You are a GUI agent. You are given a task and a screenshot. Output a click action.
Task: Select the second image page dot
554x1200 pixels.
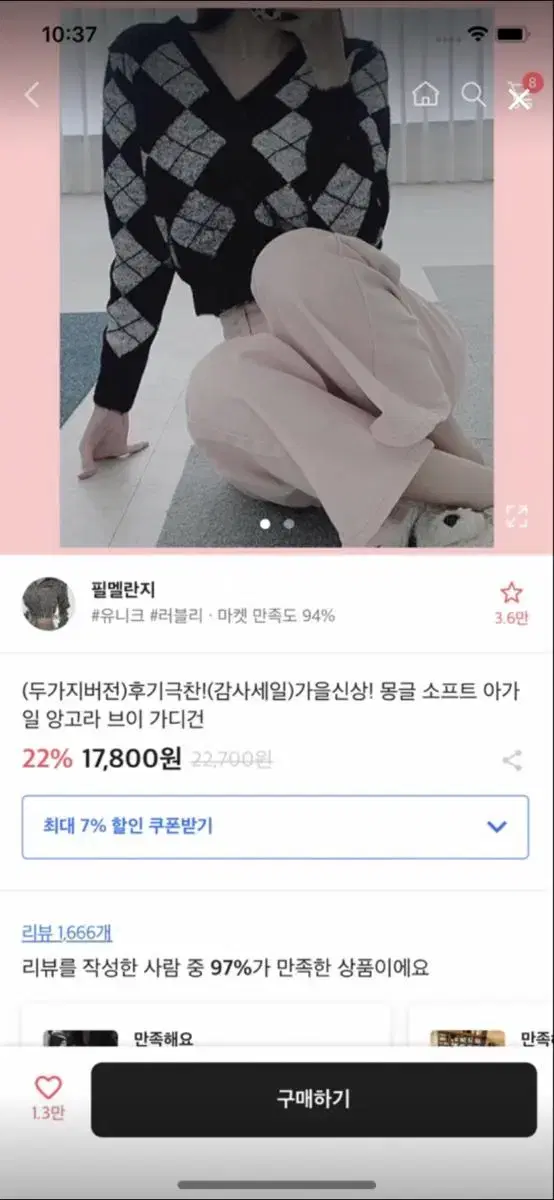[289, 523]
